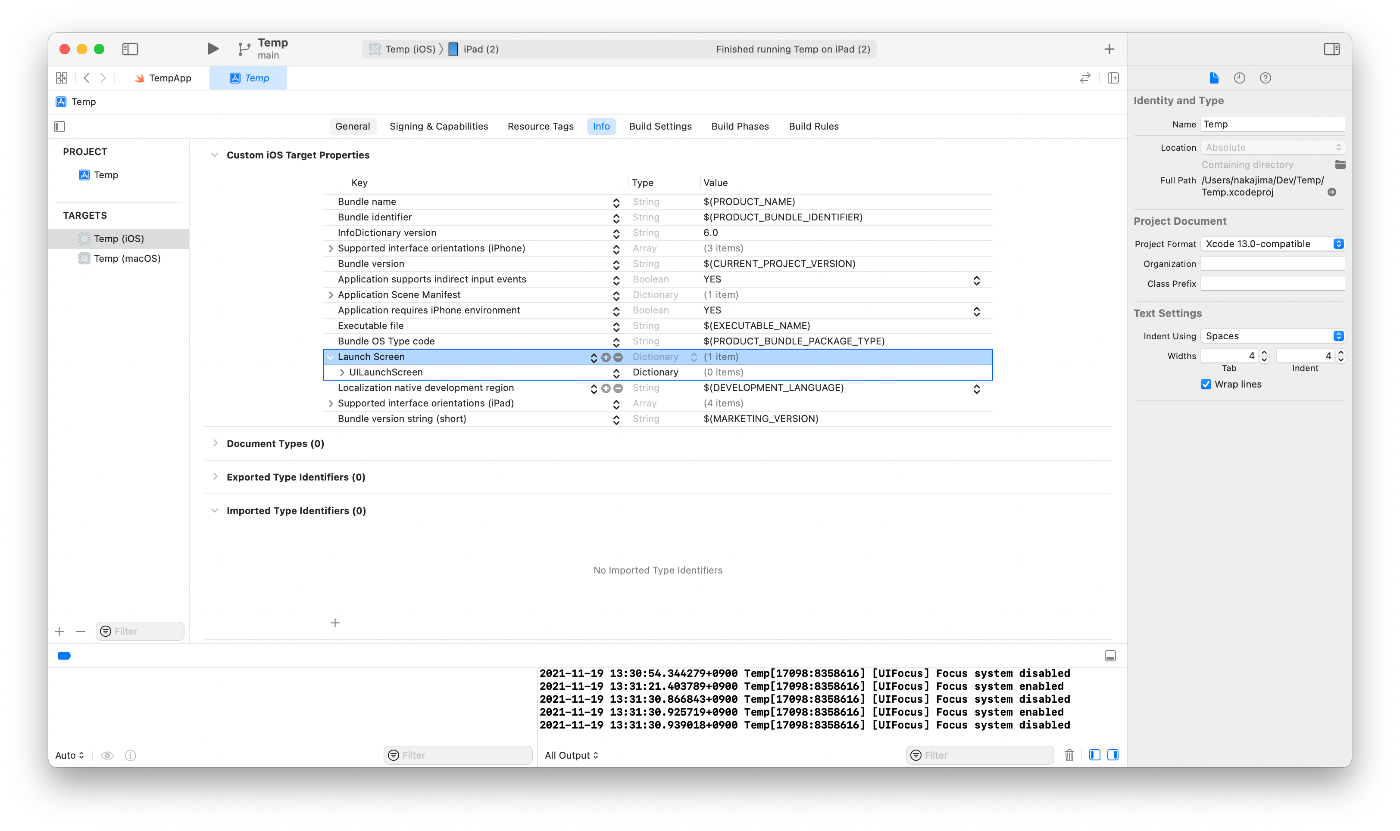Expand Document Types section
The width and height of the screenshot is (1400, 831).
pos(214,443)
